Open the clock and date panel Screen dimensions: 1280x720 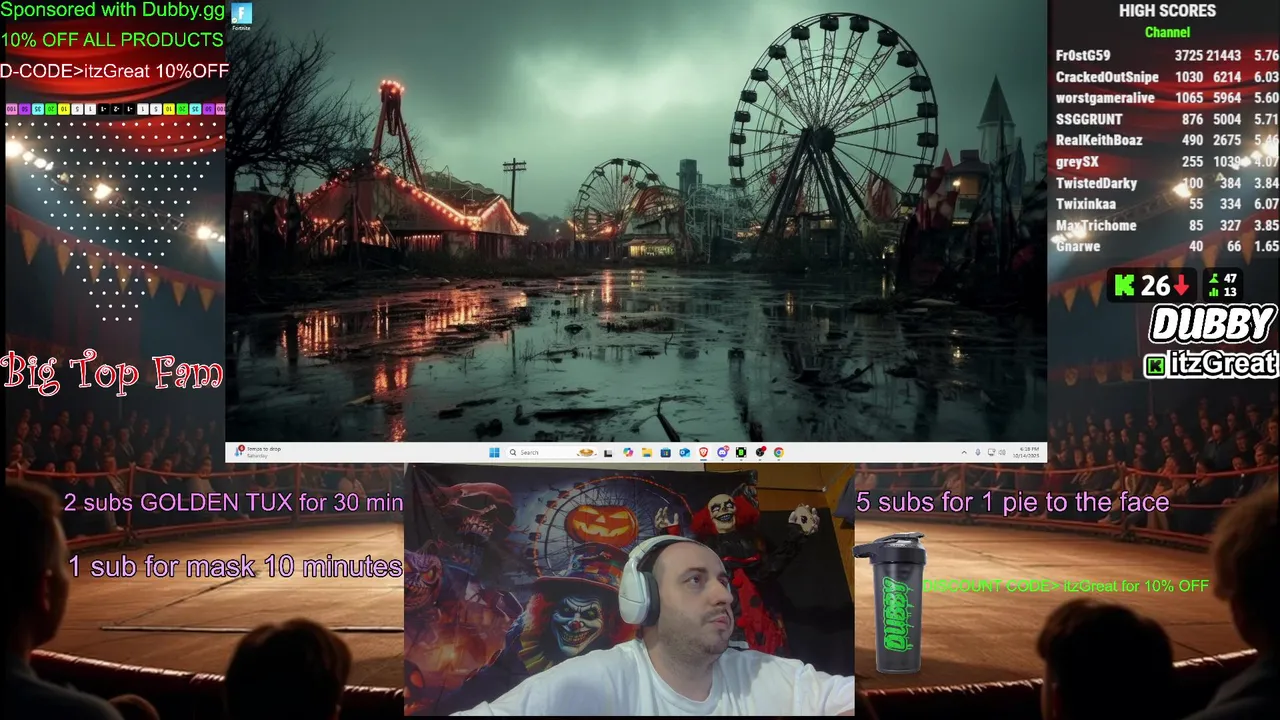point(1026,452)
